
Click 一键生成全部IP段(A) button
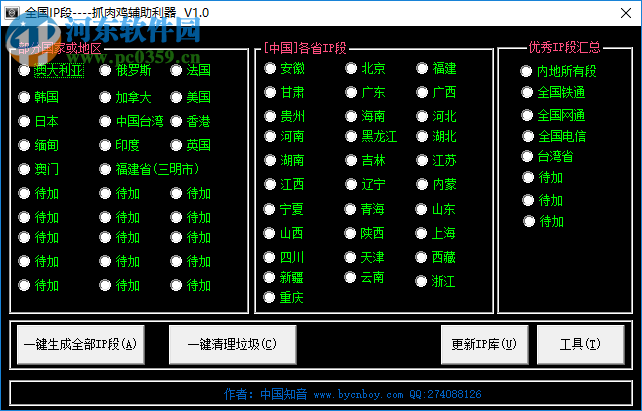tap(81, 345)
